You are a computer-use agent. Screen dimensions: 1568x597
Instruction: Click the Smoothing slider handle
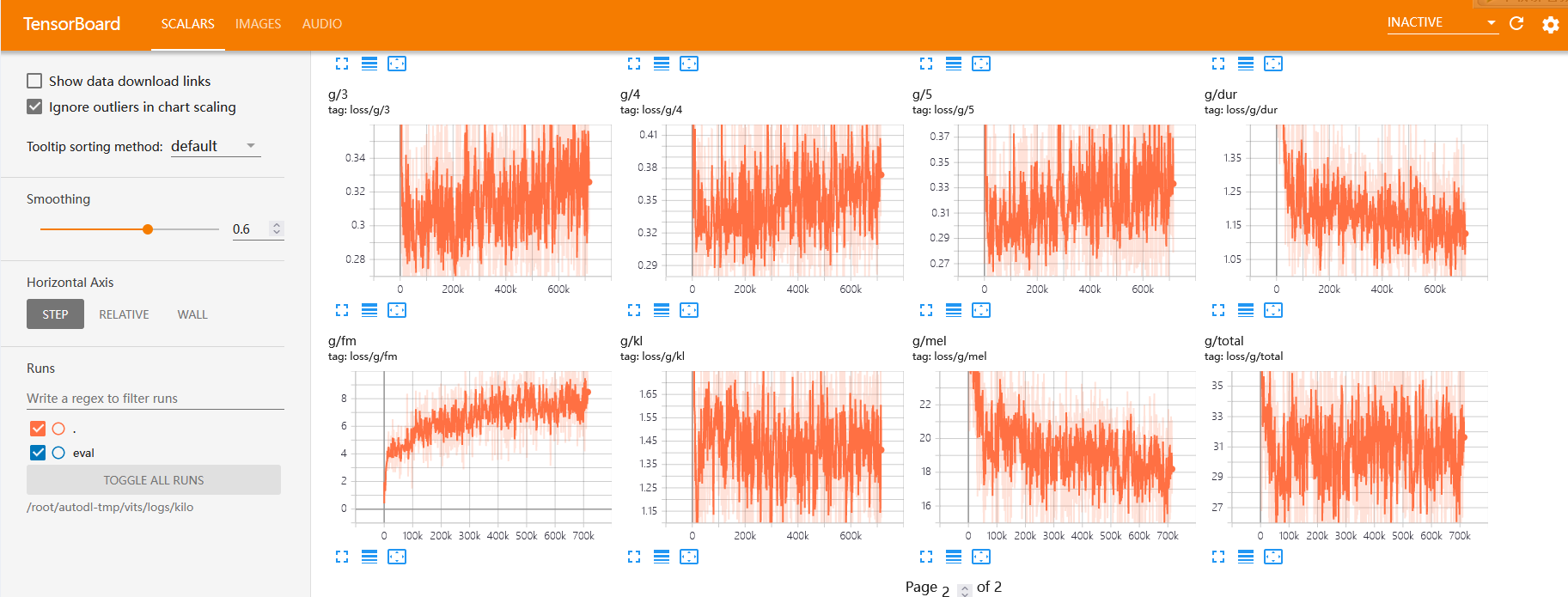click(x=148, y=229)
